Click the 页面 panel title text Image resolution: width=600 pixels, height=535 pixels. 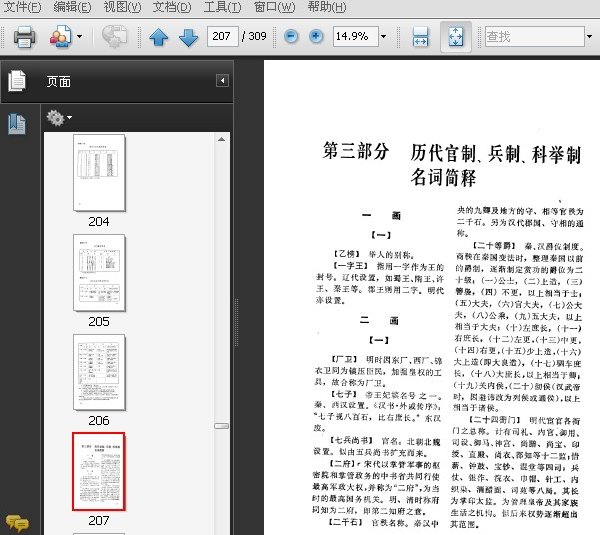[59, 81]
